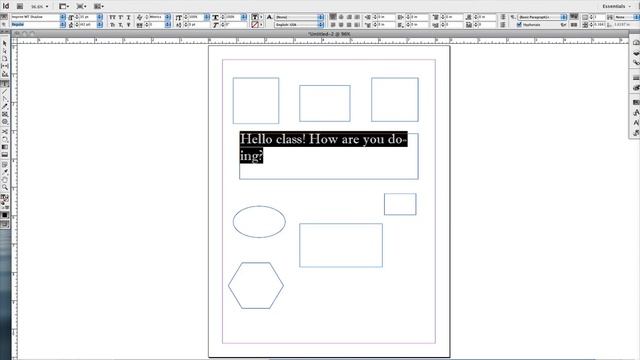Select the Line tool
The image size is (640, 360).
[x=4, y=91]
